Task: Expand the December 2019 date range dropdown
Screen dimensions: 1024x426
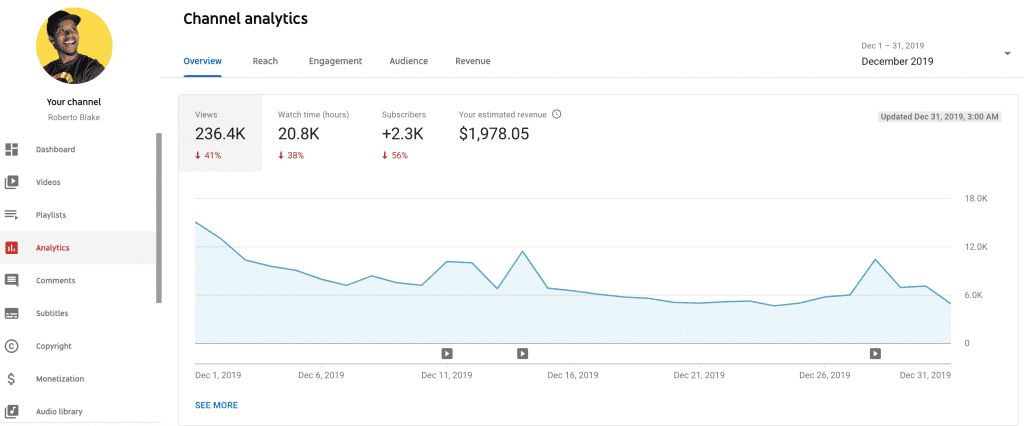Action: coord(1006,54)
